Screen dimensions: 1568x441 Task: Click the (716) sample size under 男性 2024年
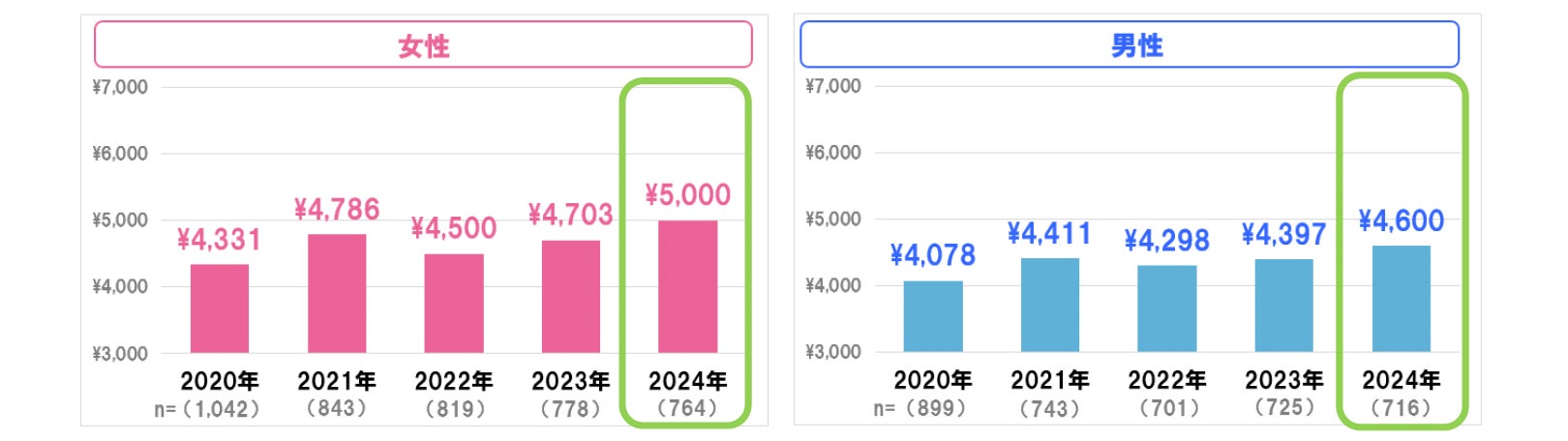(1402, 408)
